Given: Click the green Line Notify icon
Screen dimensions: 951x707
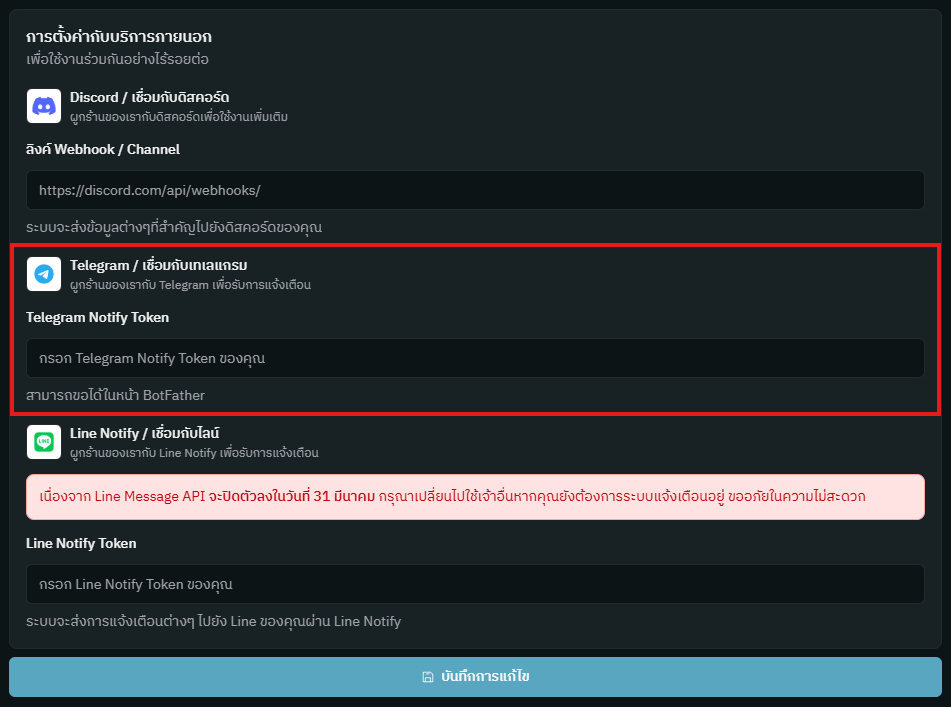Looking at the screenshot, I should coord(44,442).
